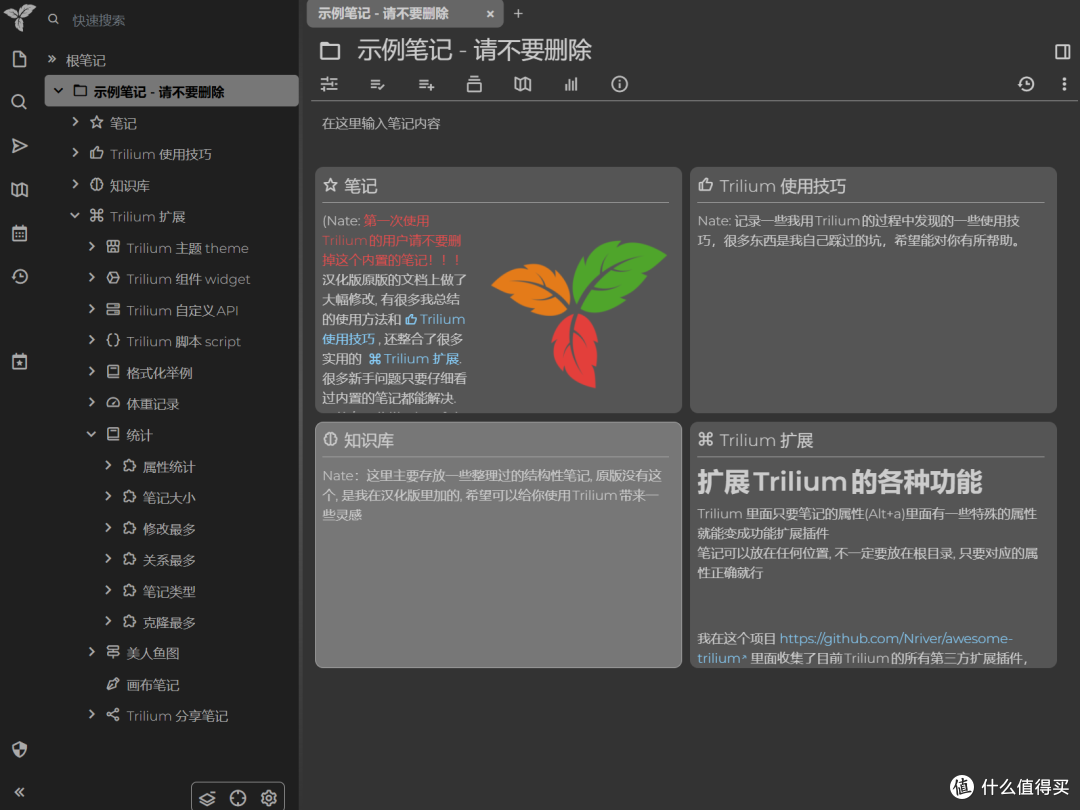This screenshot has height=810, width=1080.
Task: Open tree settings gear icon
Action: click(269, 798)
